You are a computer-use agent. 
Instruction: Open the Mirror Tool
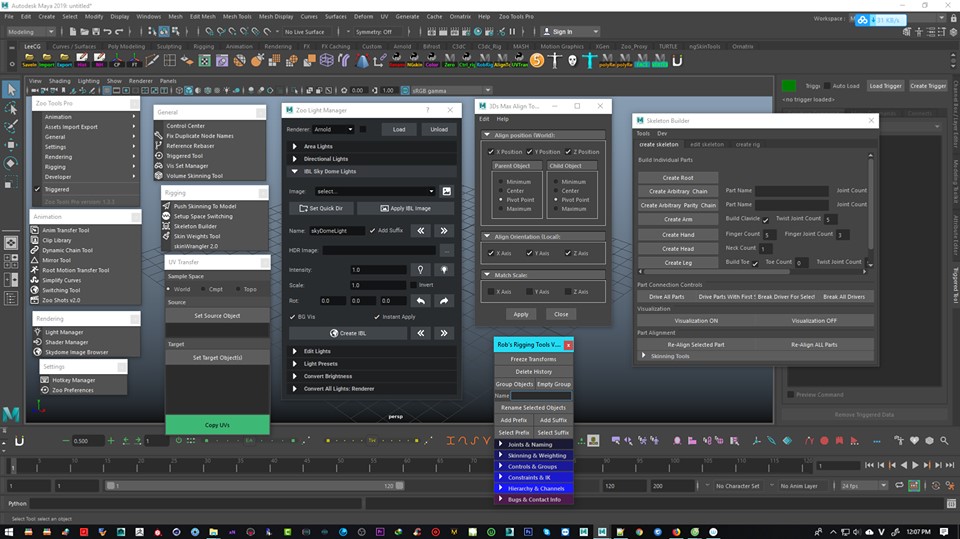(56, 260)
